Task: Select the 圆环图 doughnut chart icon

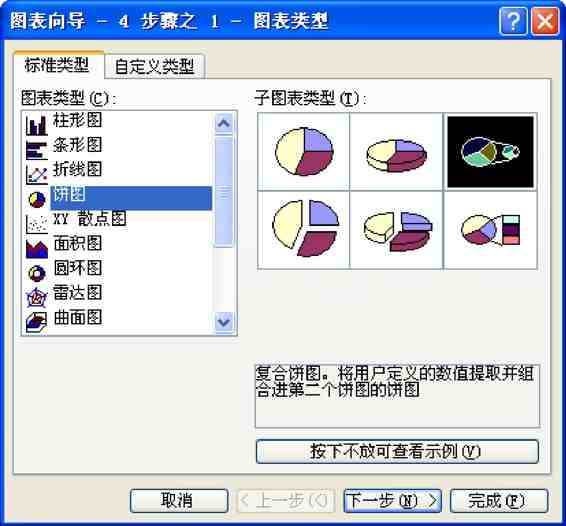Action: pos(36,273)
